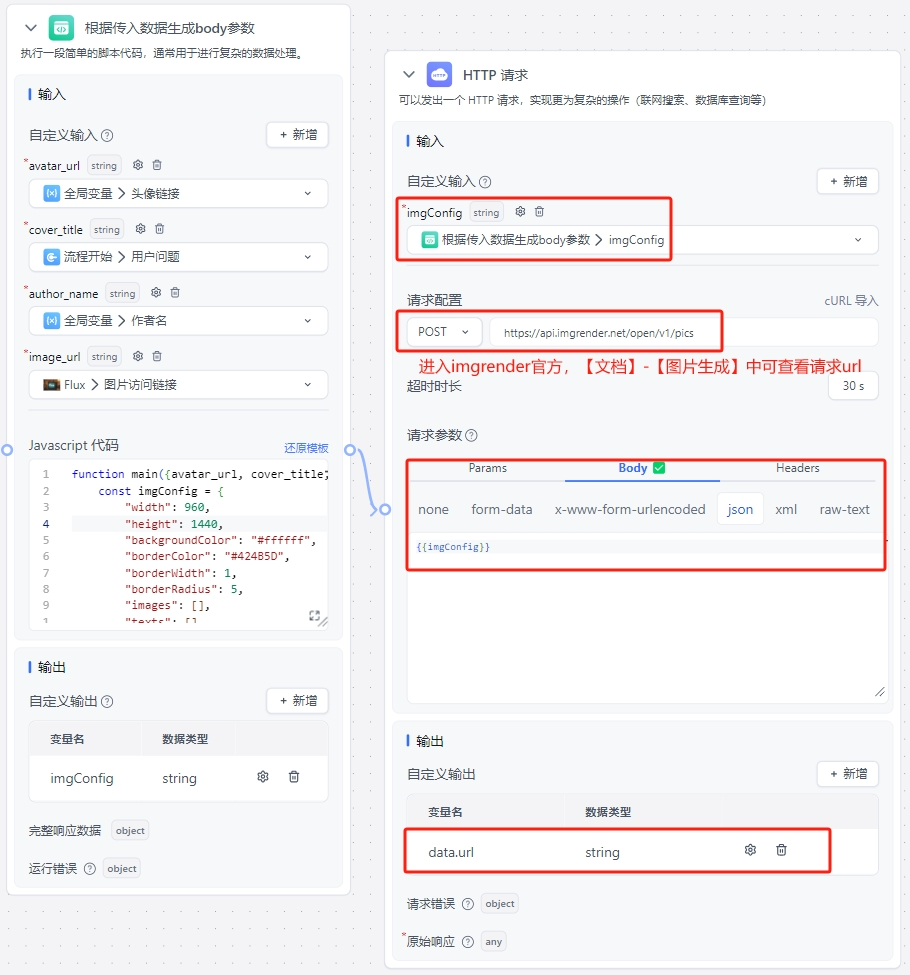The width and height of the screenshot is (910, 975).
Task: Open settings gear for avatar_url input
Action: (x=138, y=165)
